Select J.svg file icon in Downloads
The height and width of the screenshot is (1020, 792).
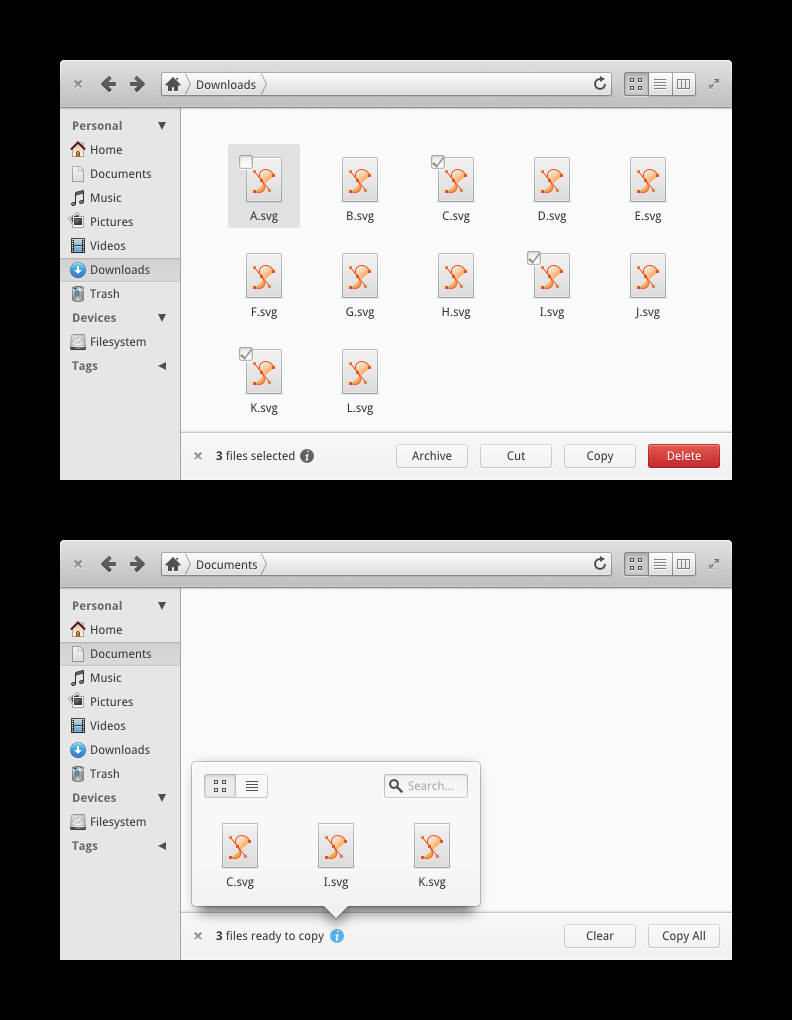click(x=648, y=276)
